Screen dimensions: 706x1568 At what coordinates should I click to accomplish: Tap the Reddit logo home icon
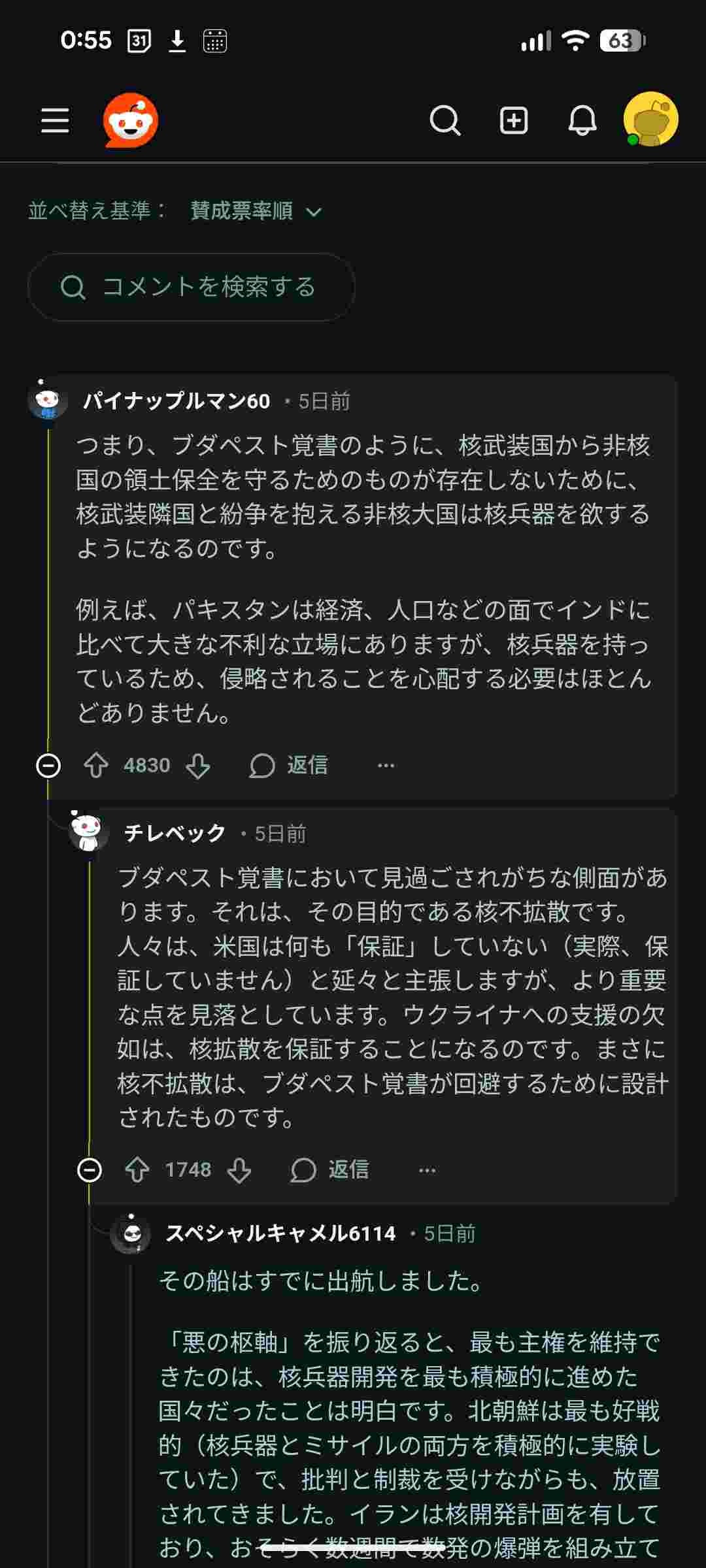131,121
